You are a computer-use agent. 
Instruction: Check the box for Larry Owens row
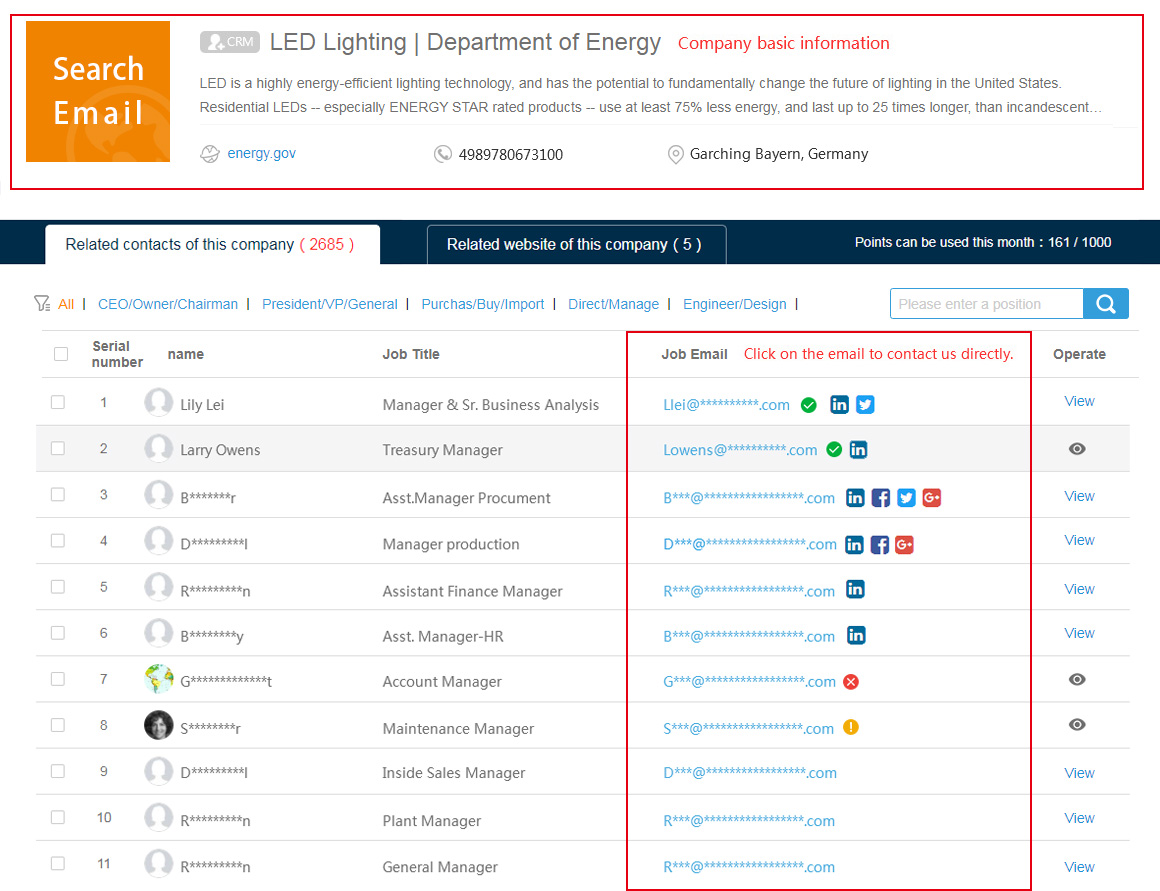[58, 448]
